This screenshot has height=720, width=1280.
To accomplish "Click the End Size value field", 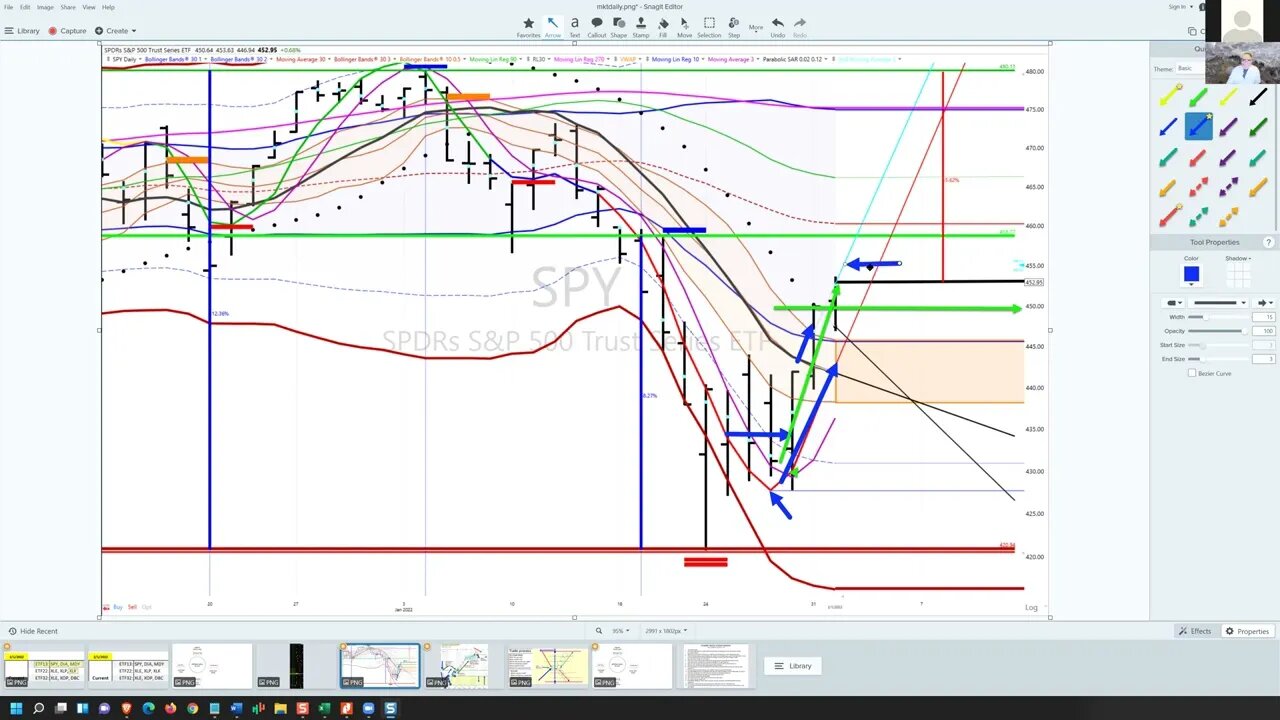I will pos(1265,359).
